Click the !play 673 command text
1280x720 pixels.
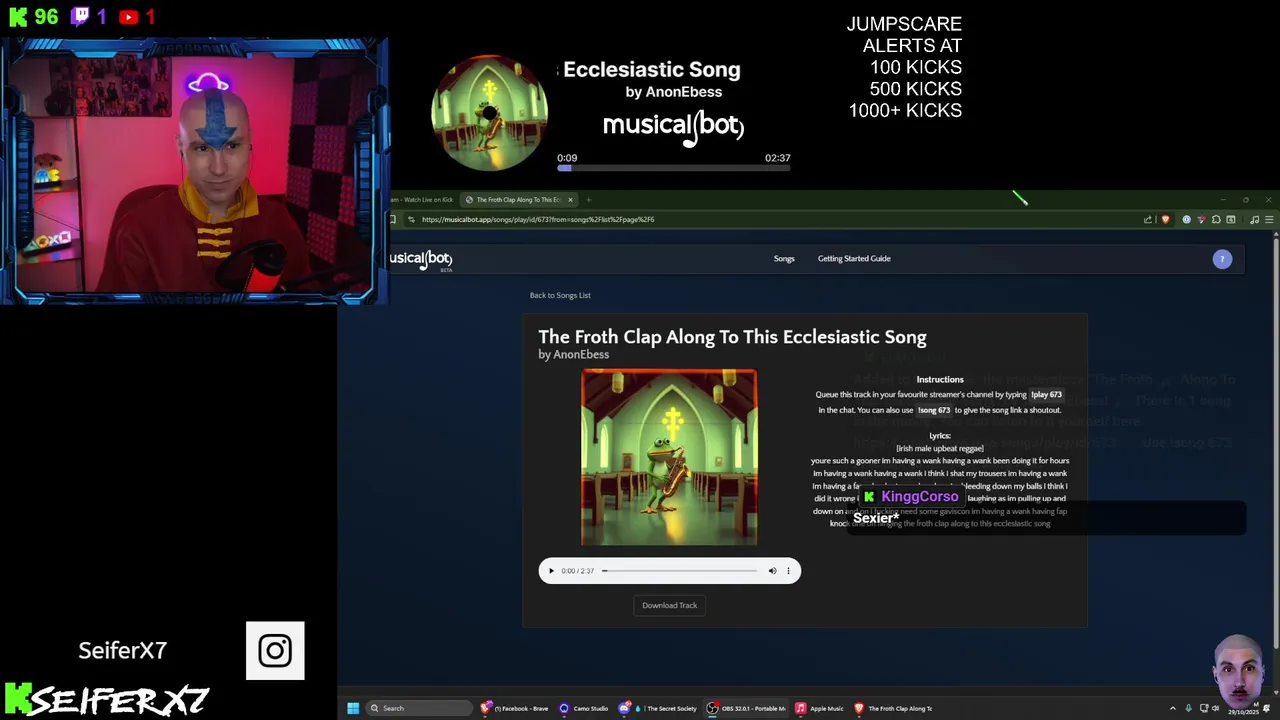pyautogui.click(x=1046, y=394)
